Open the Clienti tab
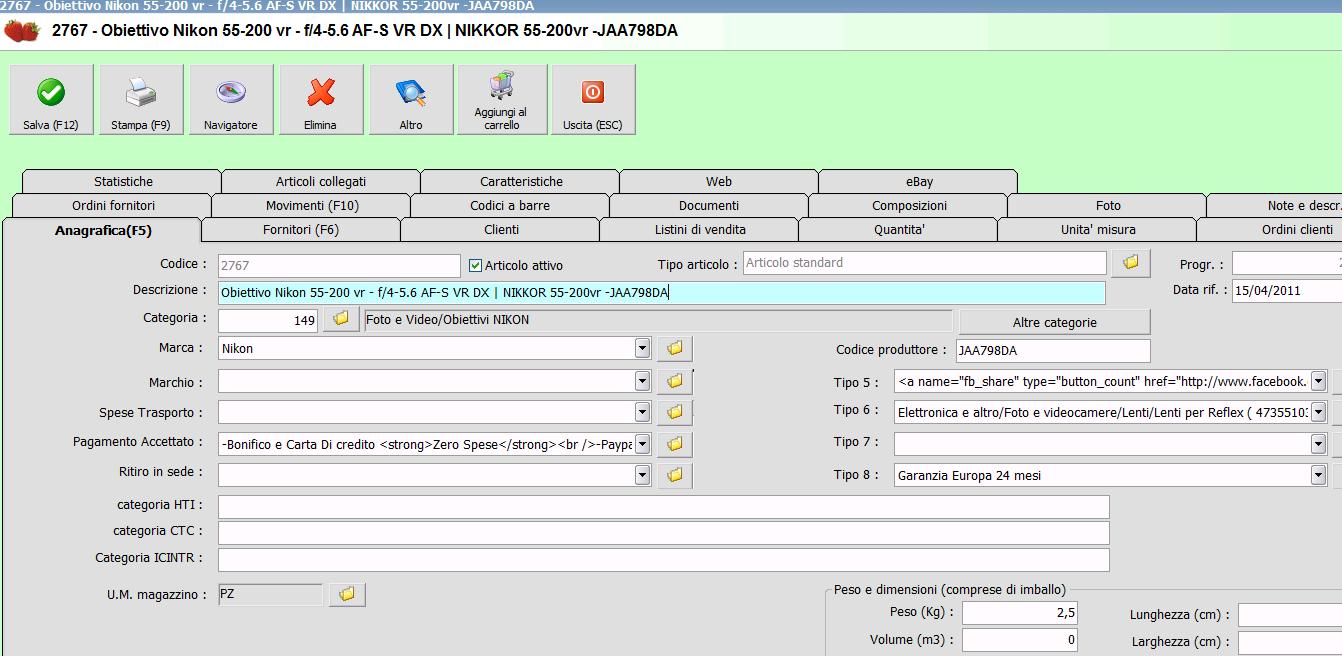1342x656 pixels. click(501, 230)
